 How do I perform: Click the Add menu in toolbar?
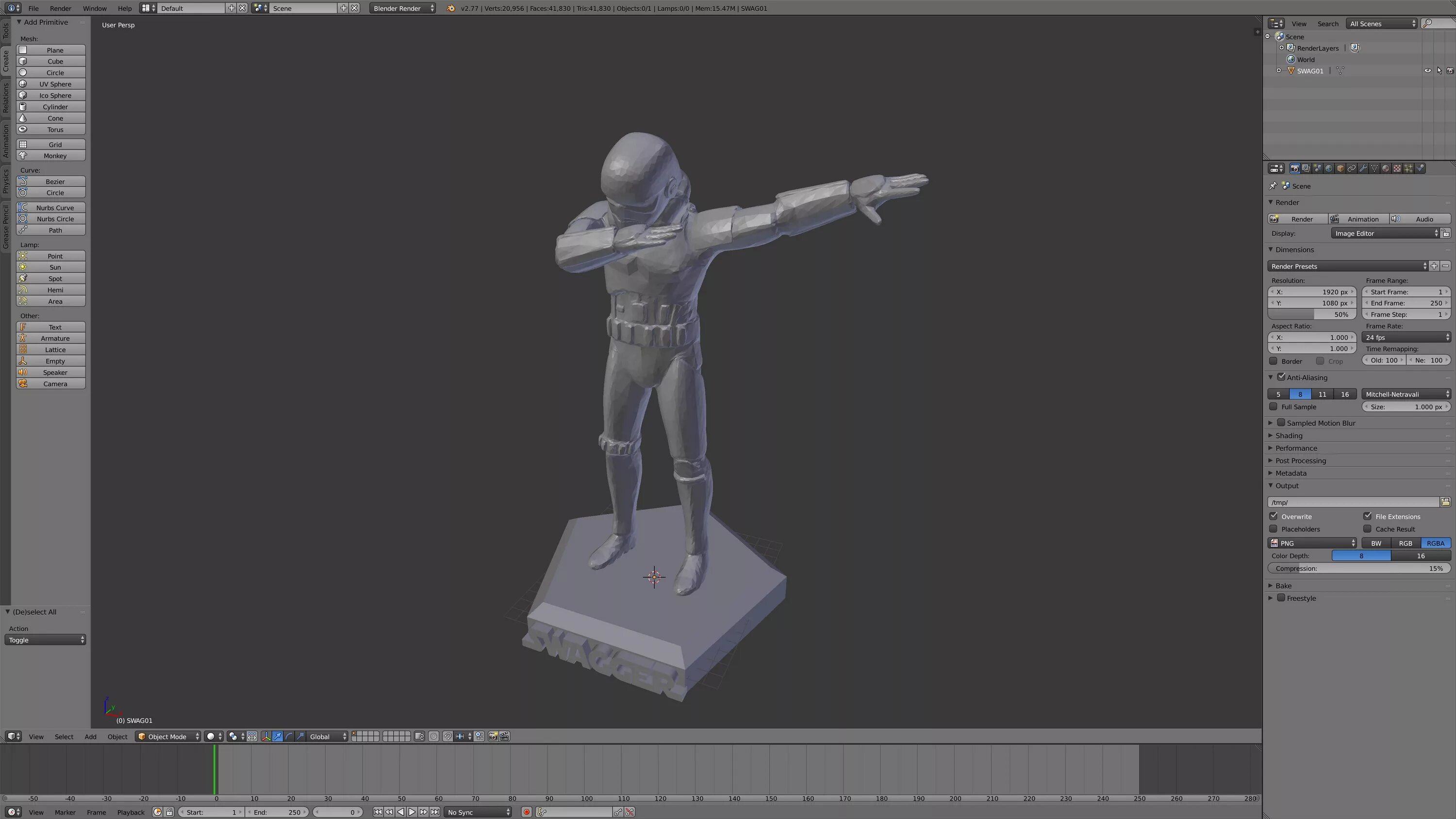tap(89, 736)
